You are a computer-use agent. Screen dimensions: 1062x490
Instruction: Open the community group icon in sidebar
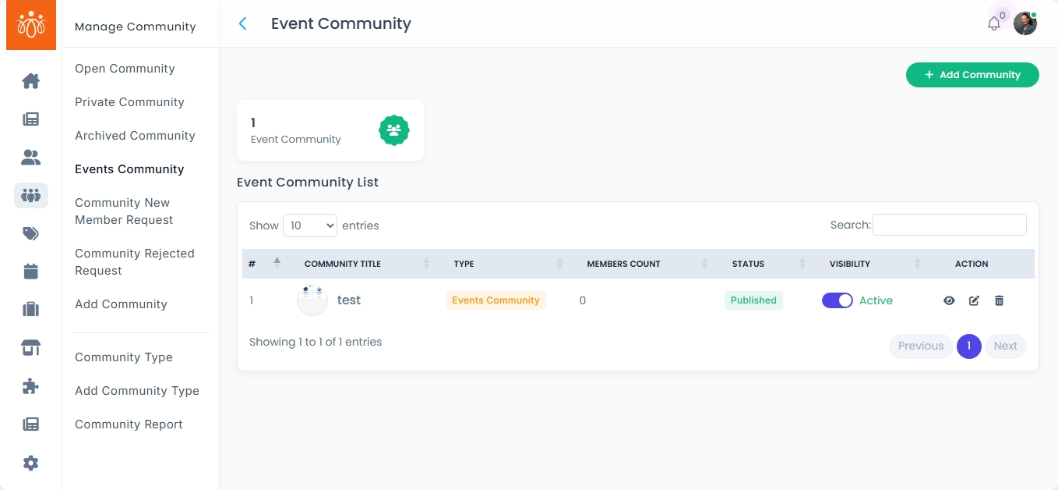click(x=31, y=195)
